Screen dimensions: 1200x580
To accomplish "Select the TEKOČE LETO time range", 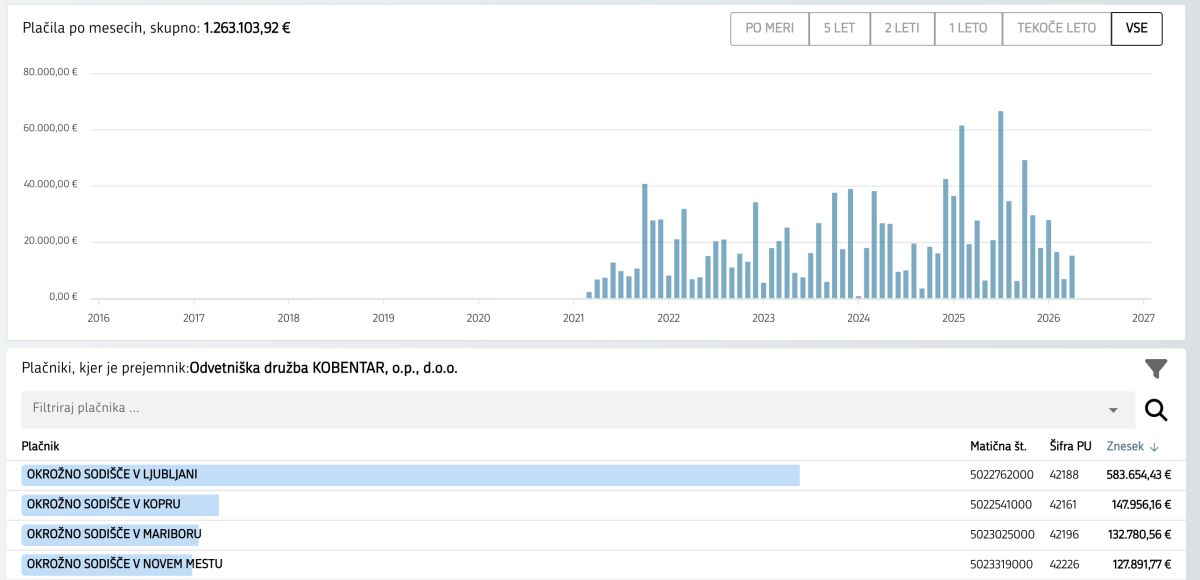I will 1056,28.
